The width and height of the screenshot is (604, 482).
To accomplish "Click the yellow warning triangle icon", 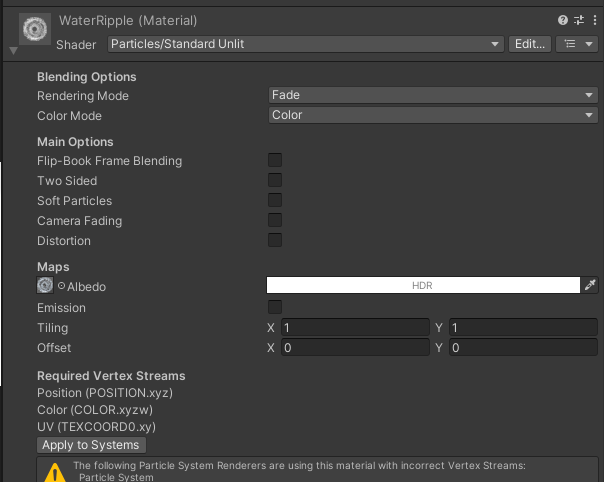I will [x=55, y=473].
